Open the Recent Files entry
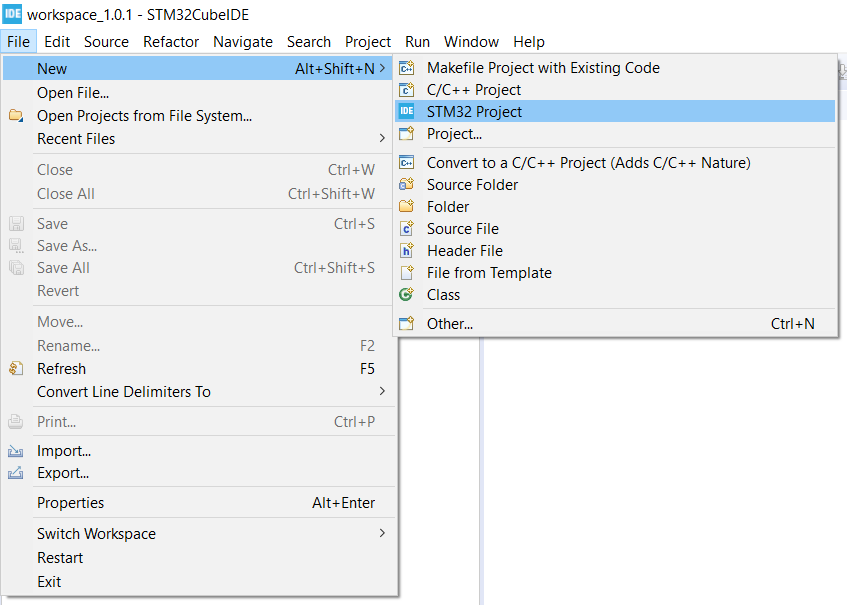Viewport: 847px width, 605px height. click(x=198, y=139)
